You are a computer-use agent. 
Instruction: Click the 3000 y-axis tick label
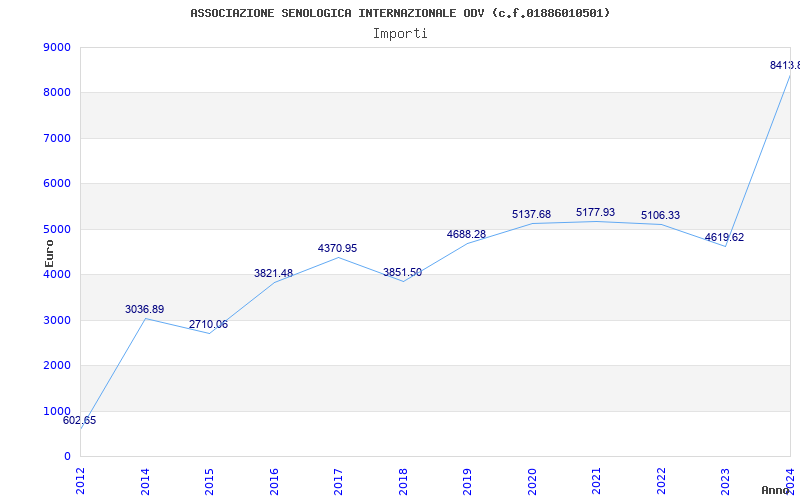57,320
